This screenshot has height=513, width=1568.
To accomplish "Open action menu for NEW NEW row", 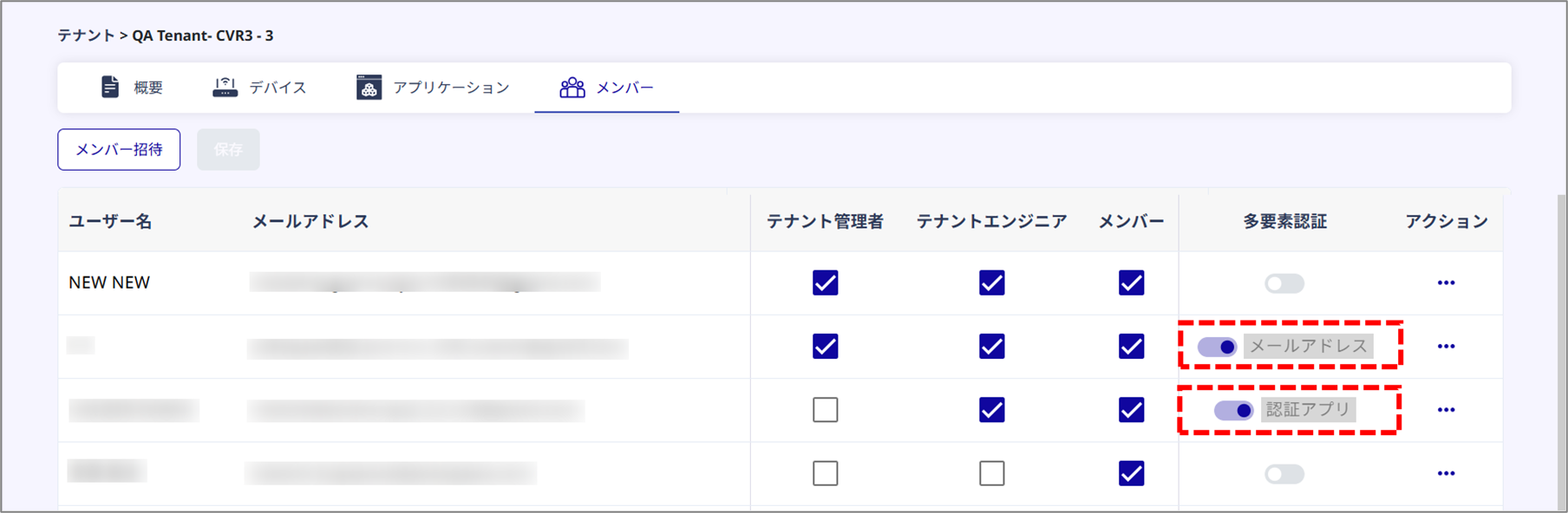I will pos(1446,282).
